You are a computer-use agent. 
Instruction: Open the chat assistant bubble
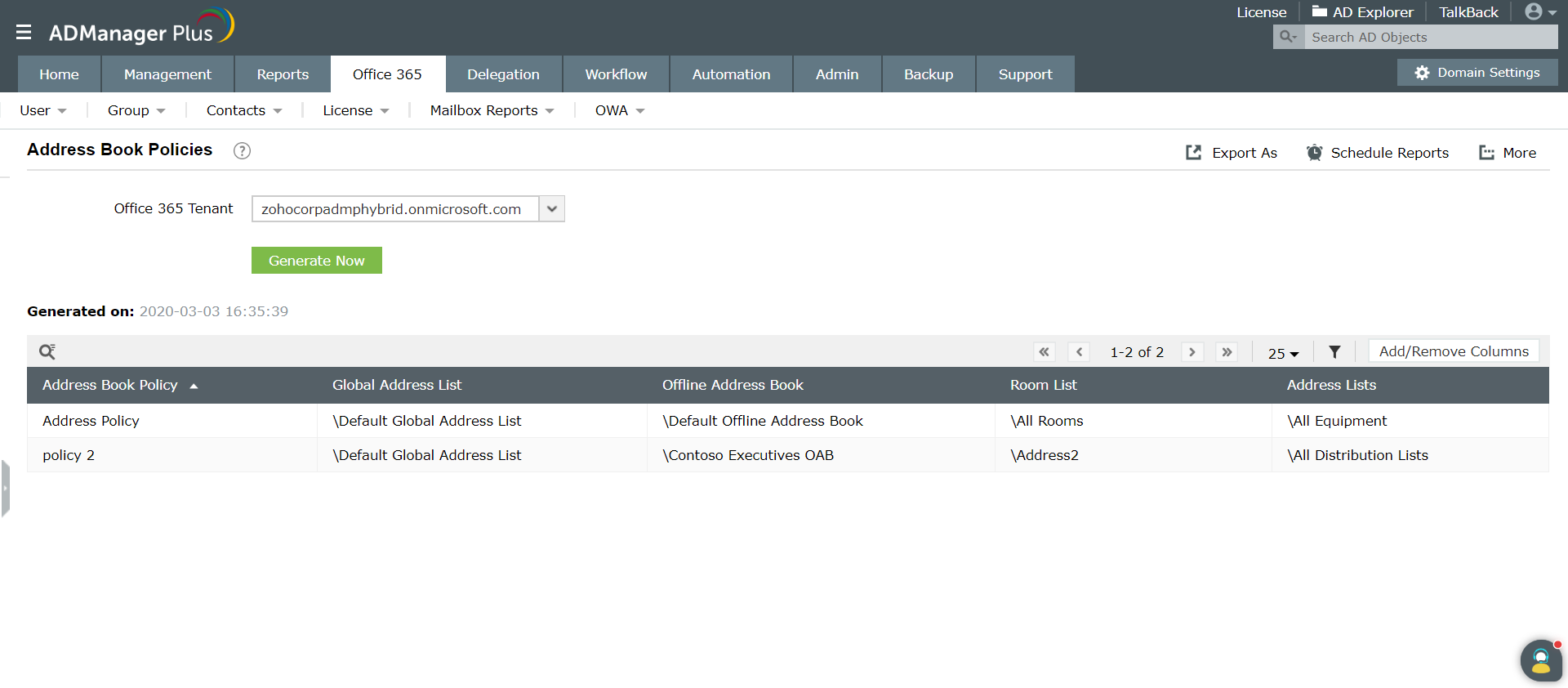point(1541,660)
